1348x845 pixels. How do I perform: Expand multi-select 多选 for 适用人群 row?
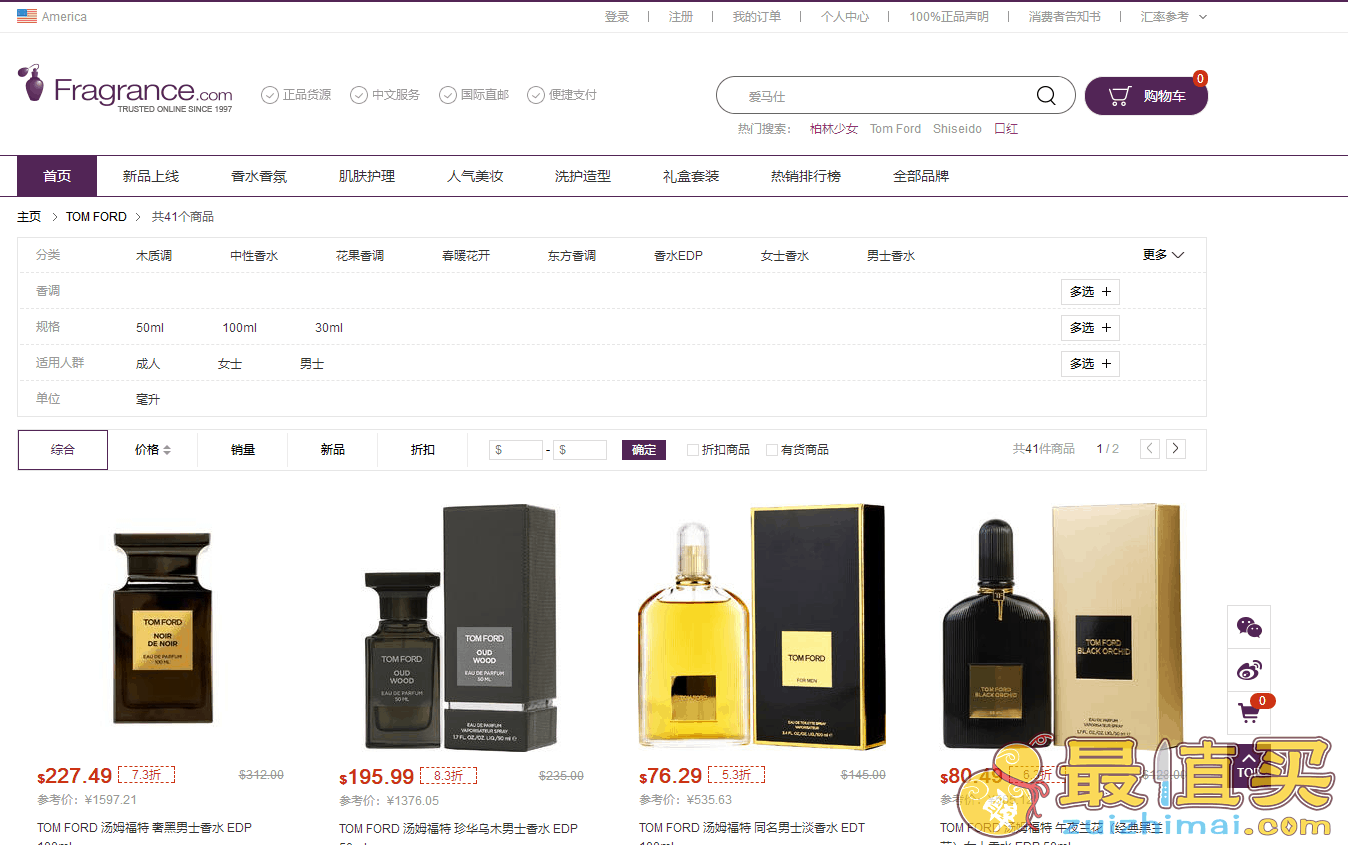click(x=1090, y=364)
